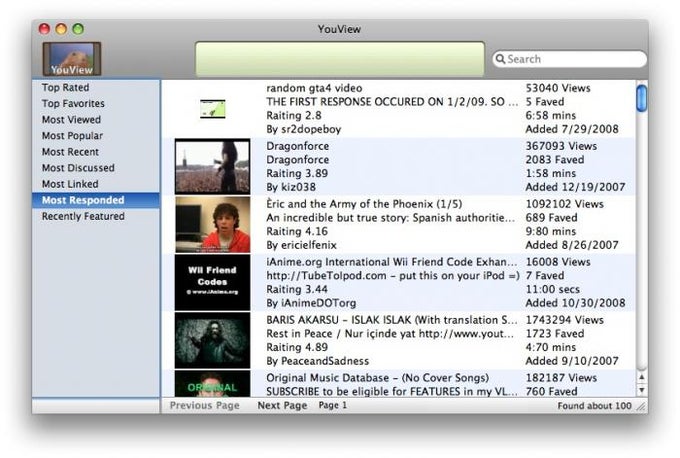Click the 'Dragonforce' title in the top line

point(298,146)
